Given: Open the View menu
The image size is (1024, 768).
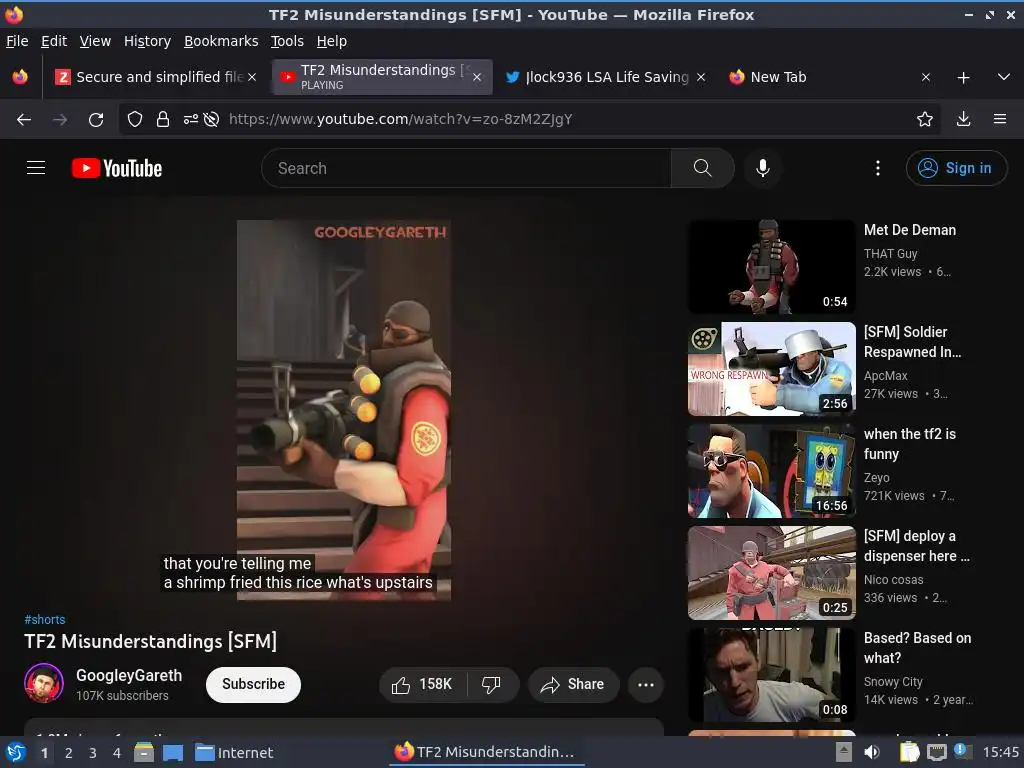Looking at the screenshot, I should [x=95, y=41].
